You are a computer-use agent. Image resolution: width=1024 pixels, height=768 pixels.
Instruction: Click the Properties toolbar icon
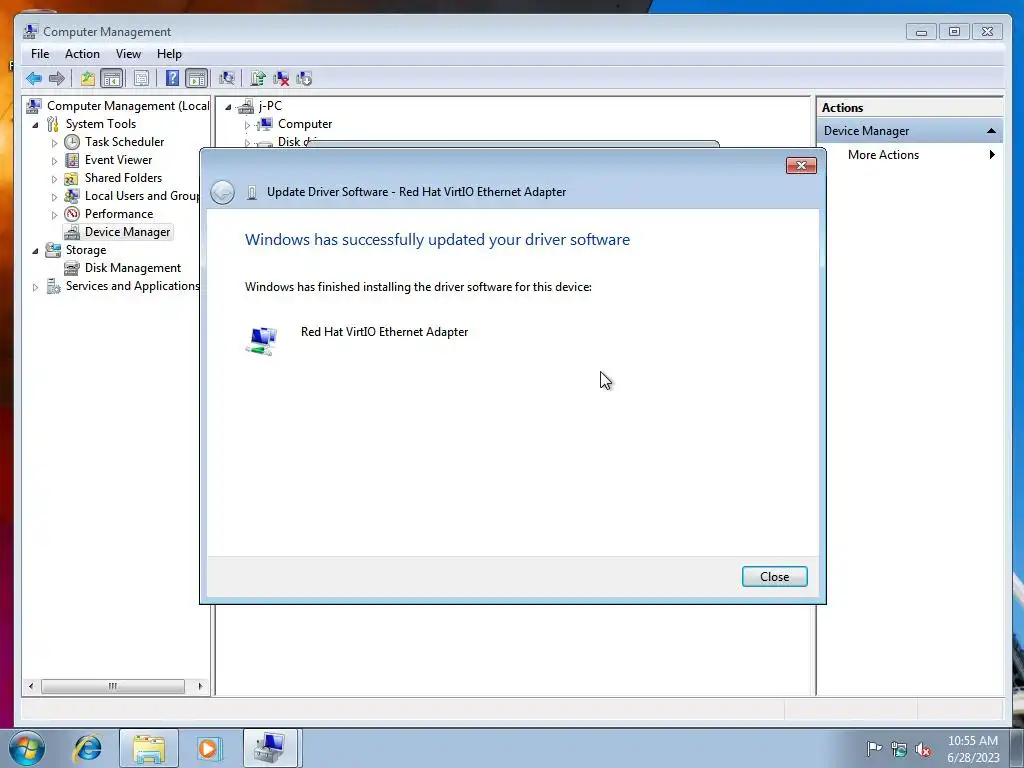(141, 79)
